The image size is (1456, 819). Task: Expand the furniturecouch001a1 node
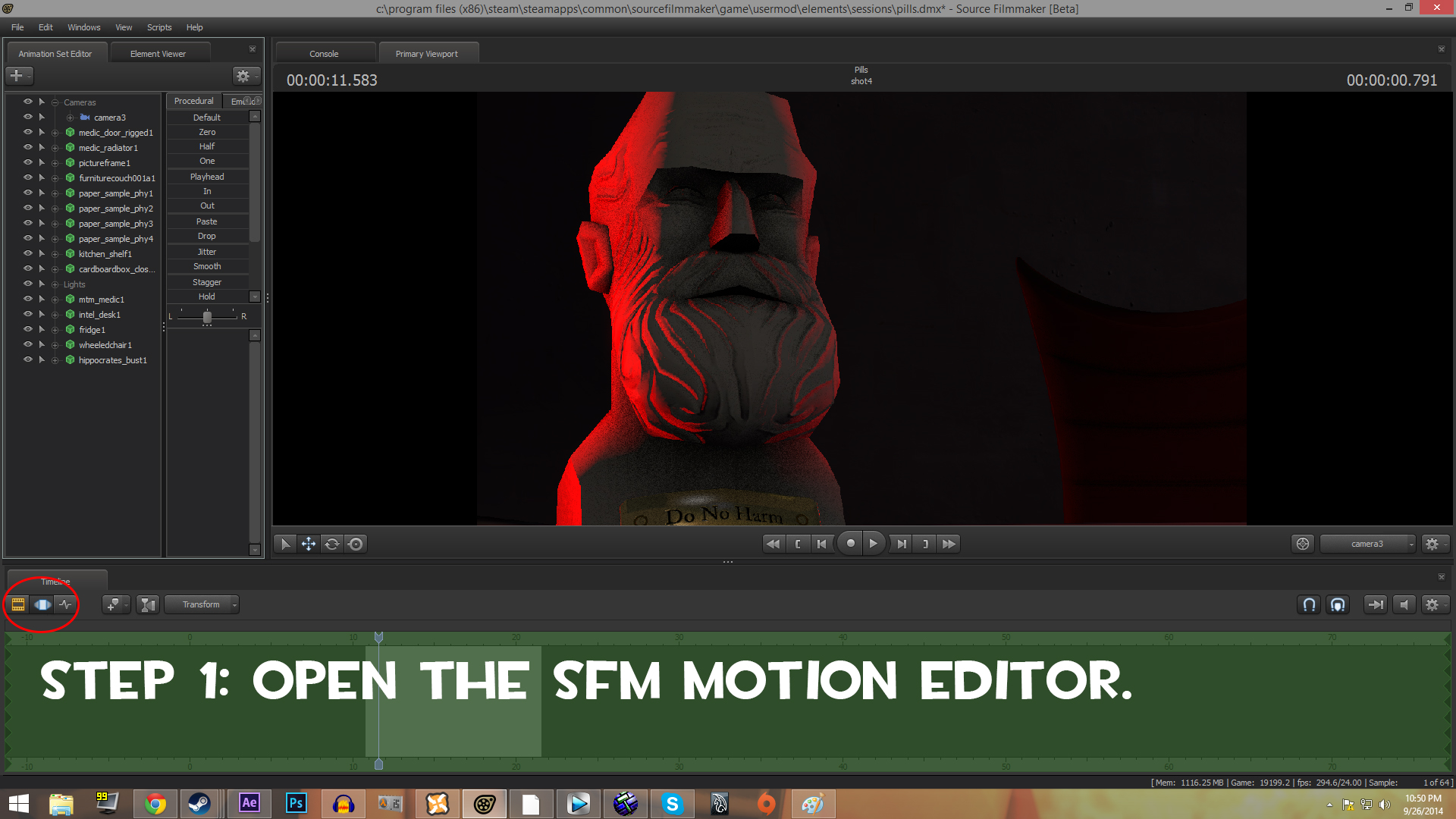coord(55,178)
